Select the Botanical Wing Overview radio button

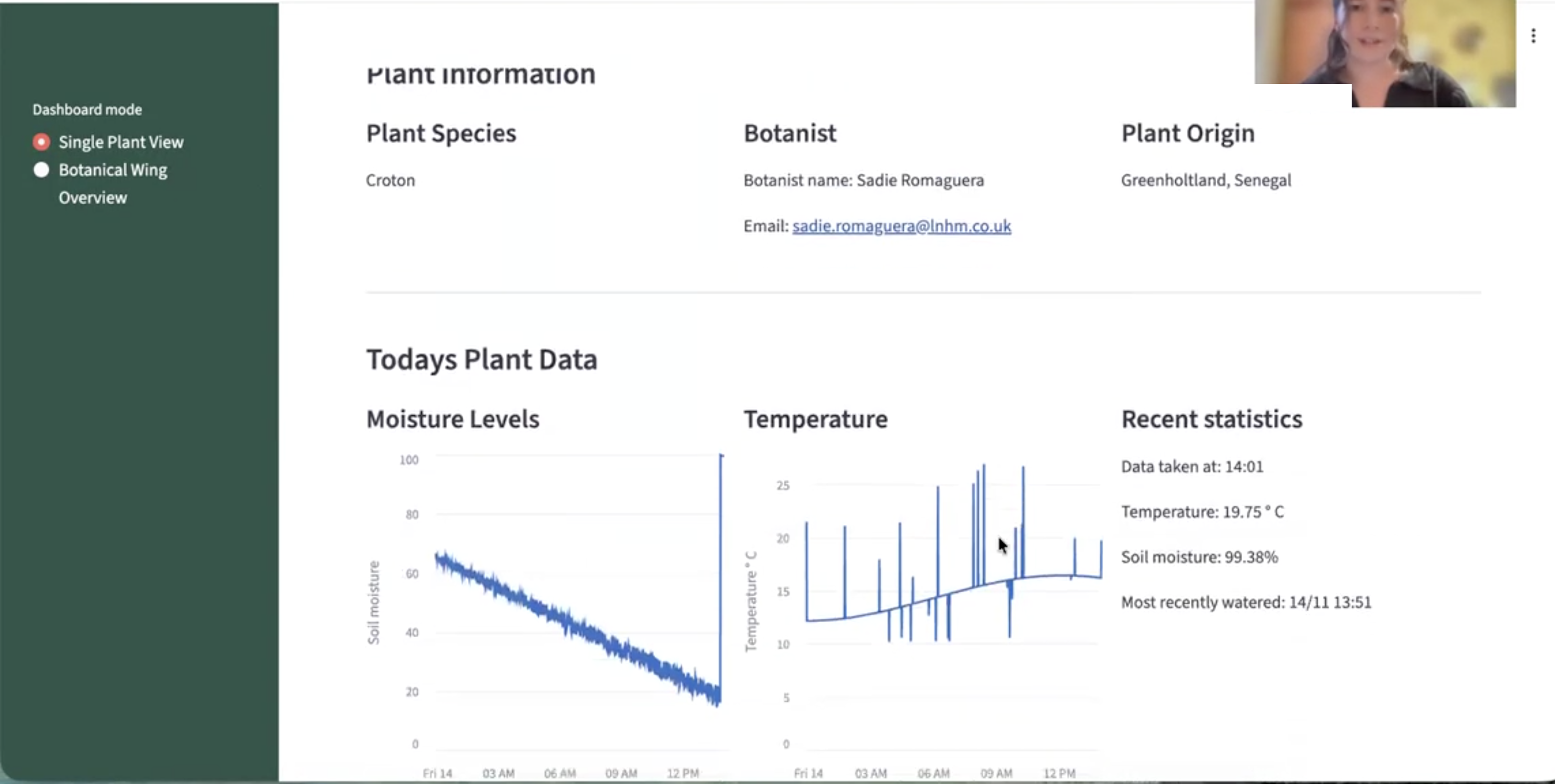[x=41, y=170]
